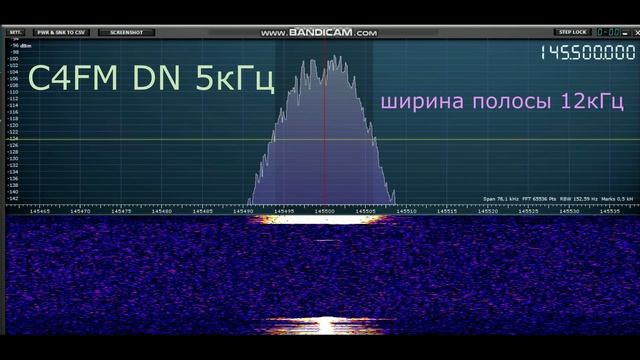Image resolution: width=640 pixels, height=360 pixels.
Task: Click the 145500 label on frequency axis
Action: tap(324, 211)
